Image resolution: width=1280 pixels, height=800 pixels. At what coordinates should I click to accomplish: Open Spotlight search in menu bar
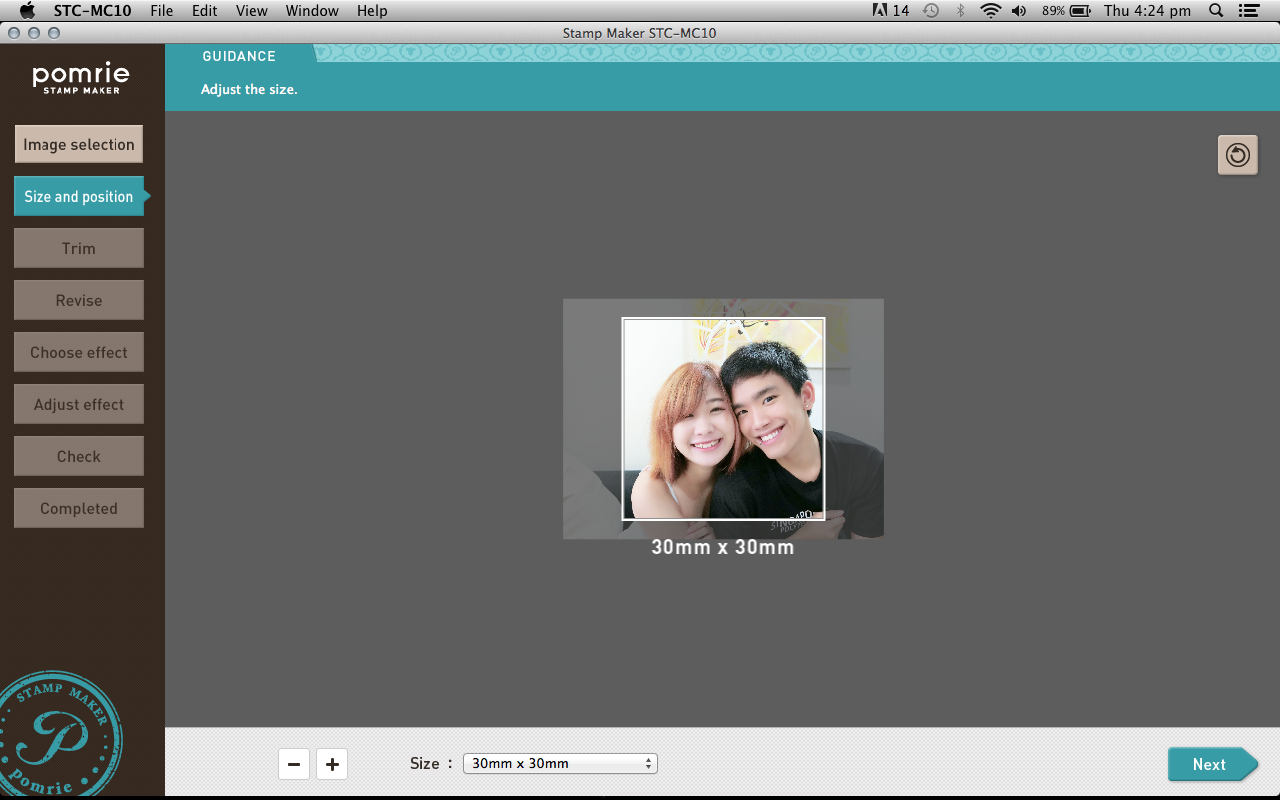pyautogui.click(x=1216, y=11)
